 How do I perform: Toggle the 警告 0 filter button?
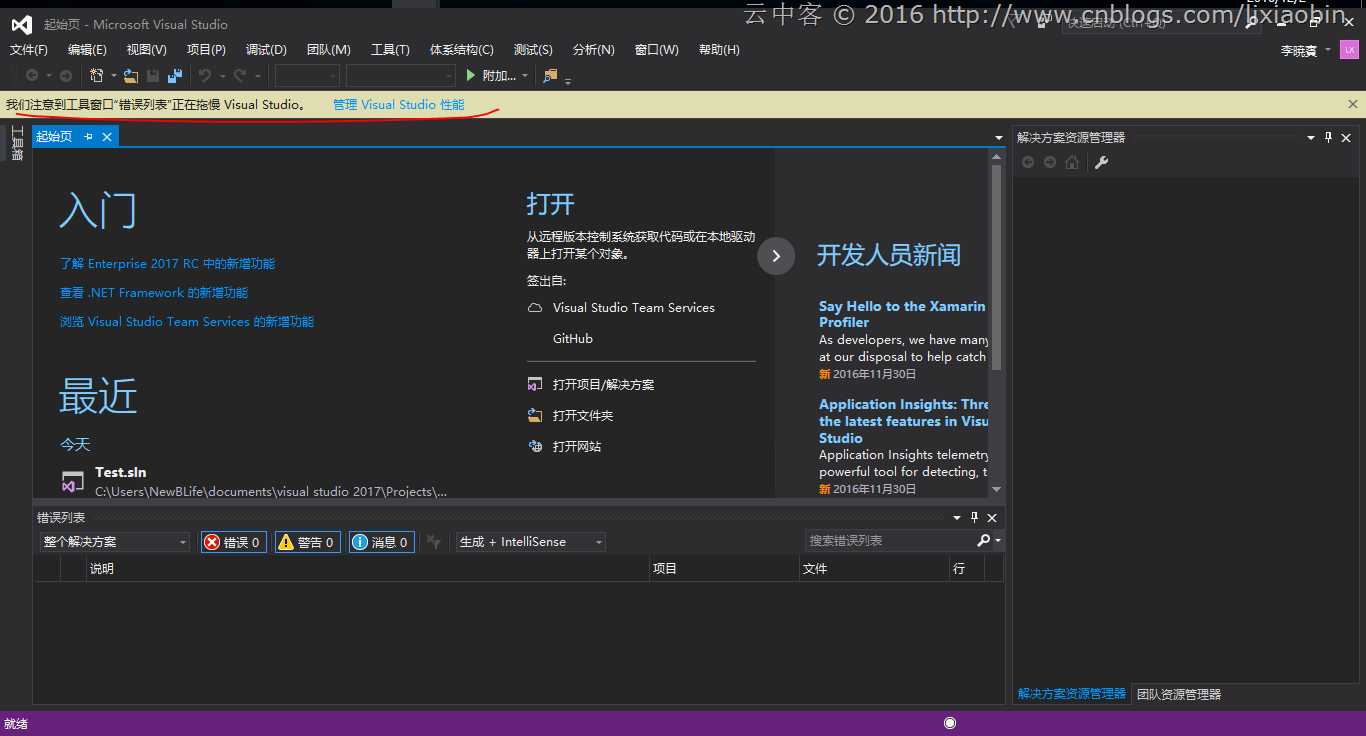coord(307,542)
